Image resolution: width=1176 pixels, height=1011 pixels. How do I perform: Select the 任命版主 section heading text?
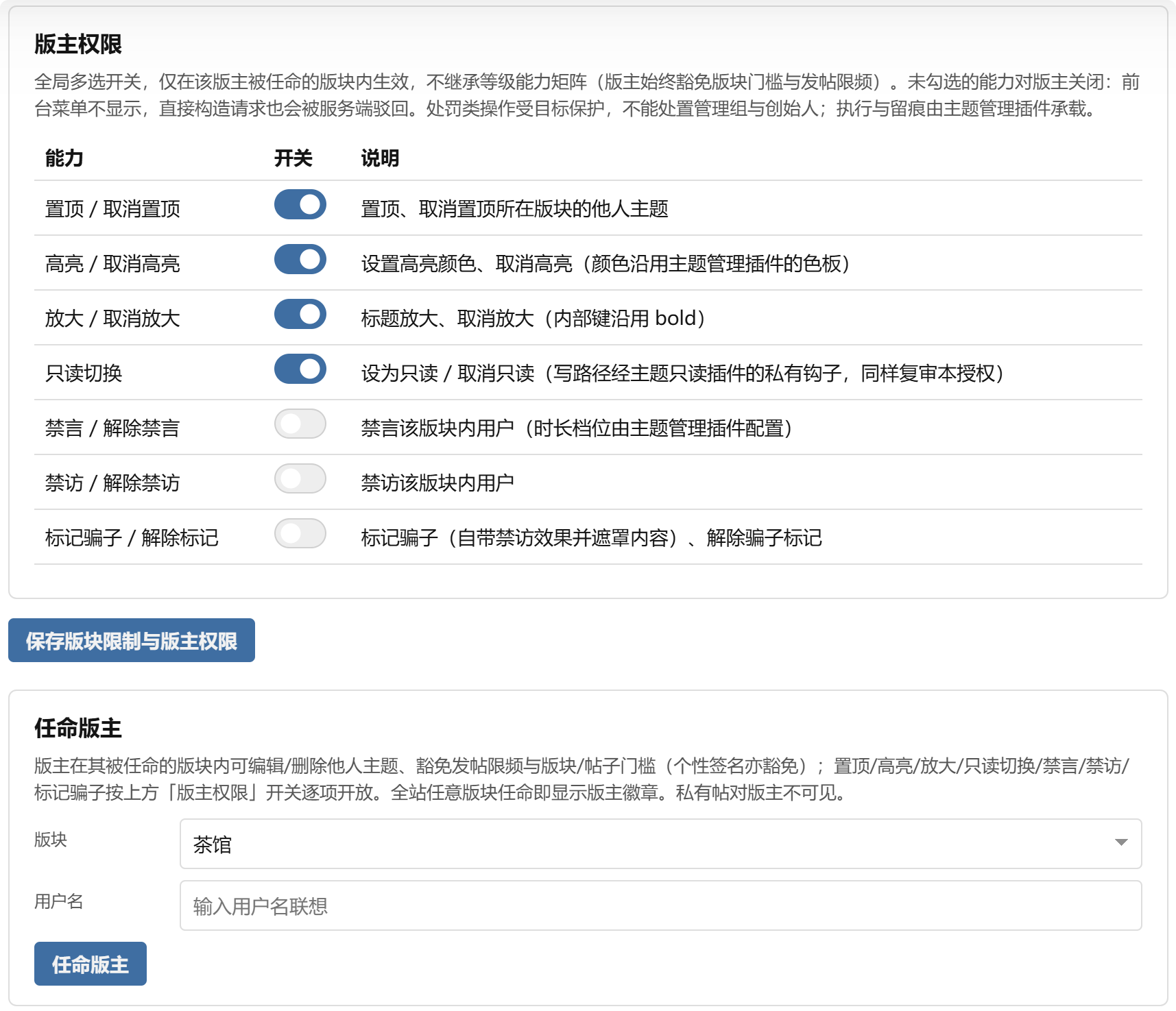[78, 728]
